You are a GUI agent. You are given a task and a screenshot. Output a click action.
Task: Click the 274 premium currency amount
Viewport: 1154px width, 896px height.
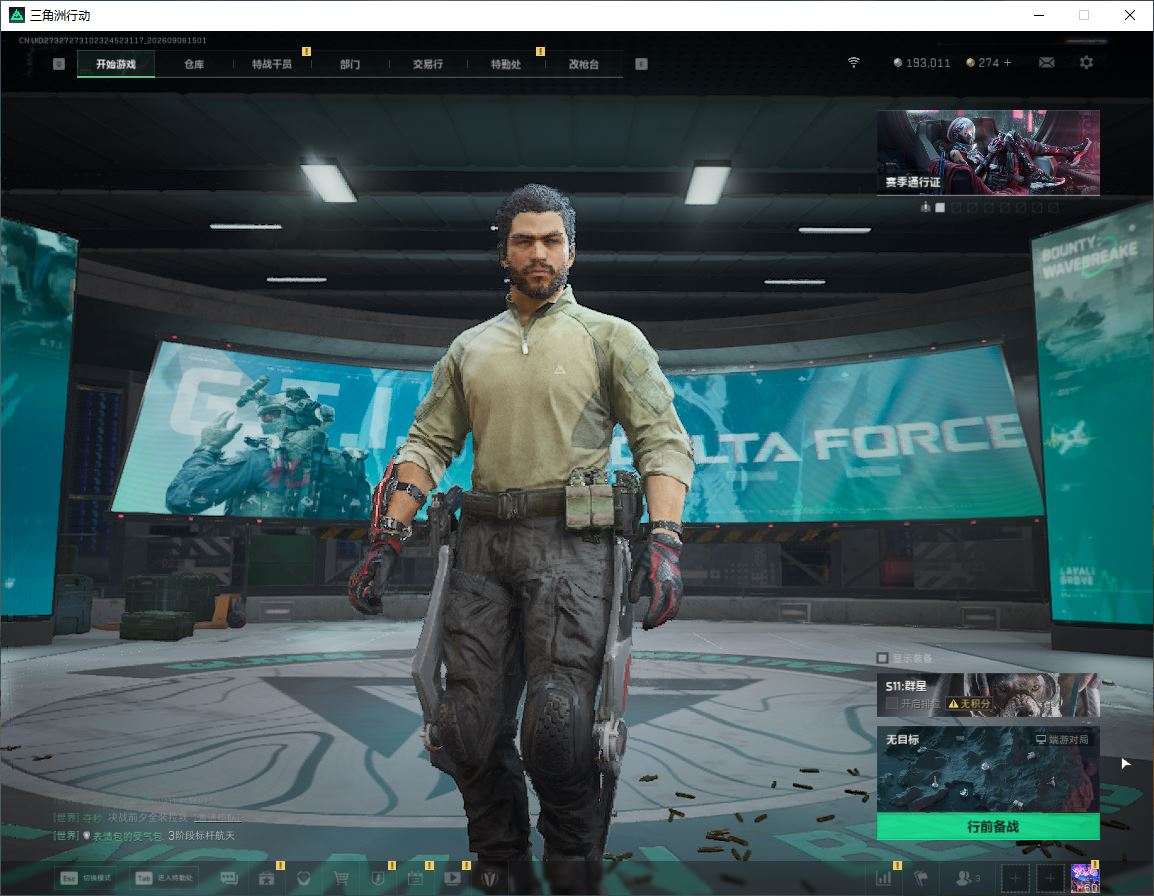pyautogui.click(x=988, y=63)
